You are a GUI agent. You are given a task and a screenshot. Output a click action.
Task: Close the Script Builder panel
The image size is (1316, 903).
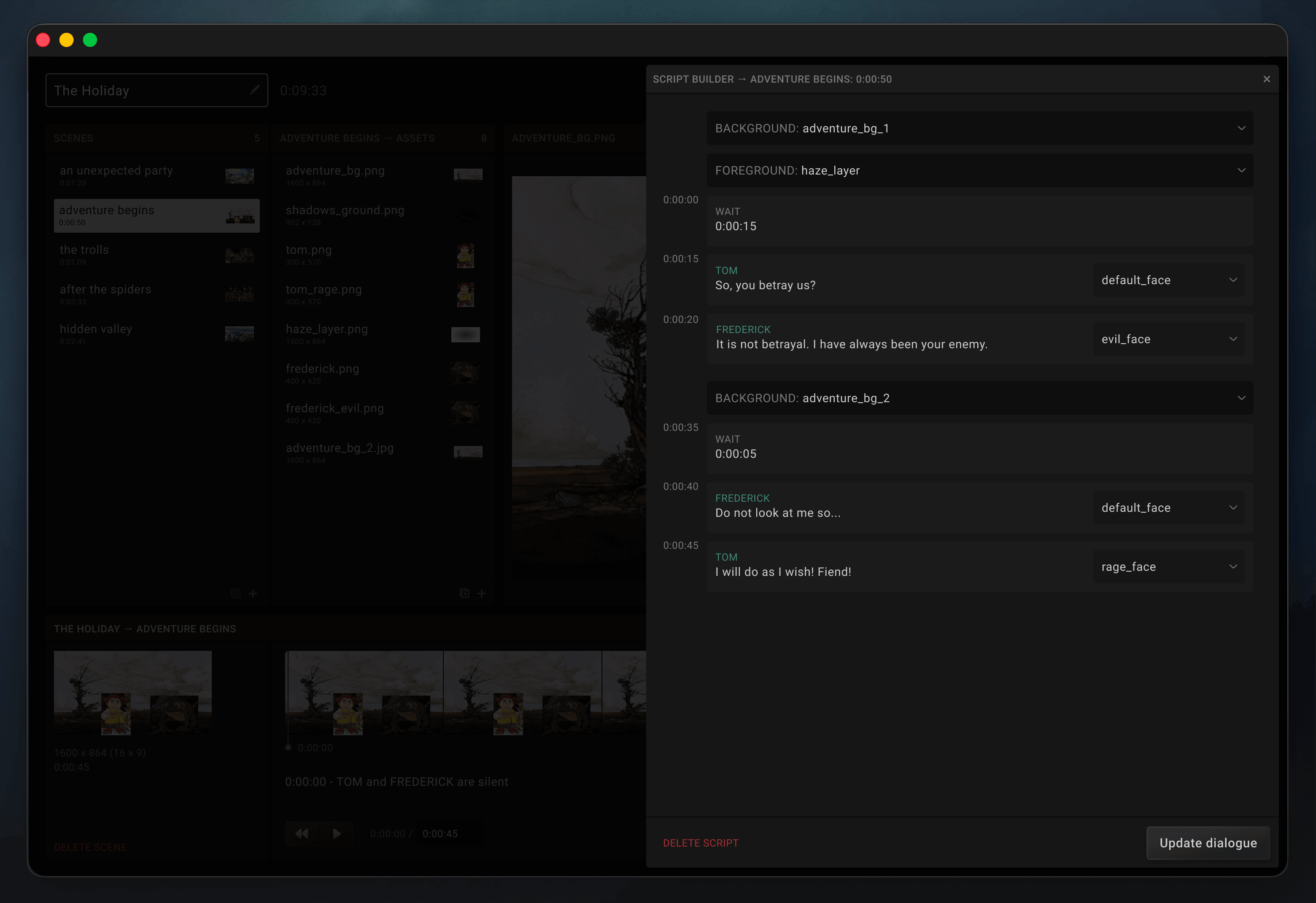pyautogui.click(x=1266, y=79)
